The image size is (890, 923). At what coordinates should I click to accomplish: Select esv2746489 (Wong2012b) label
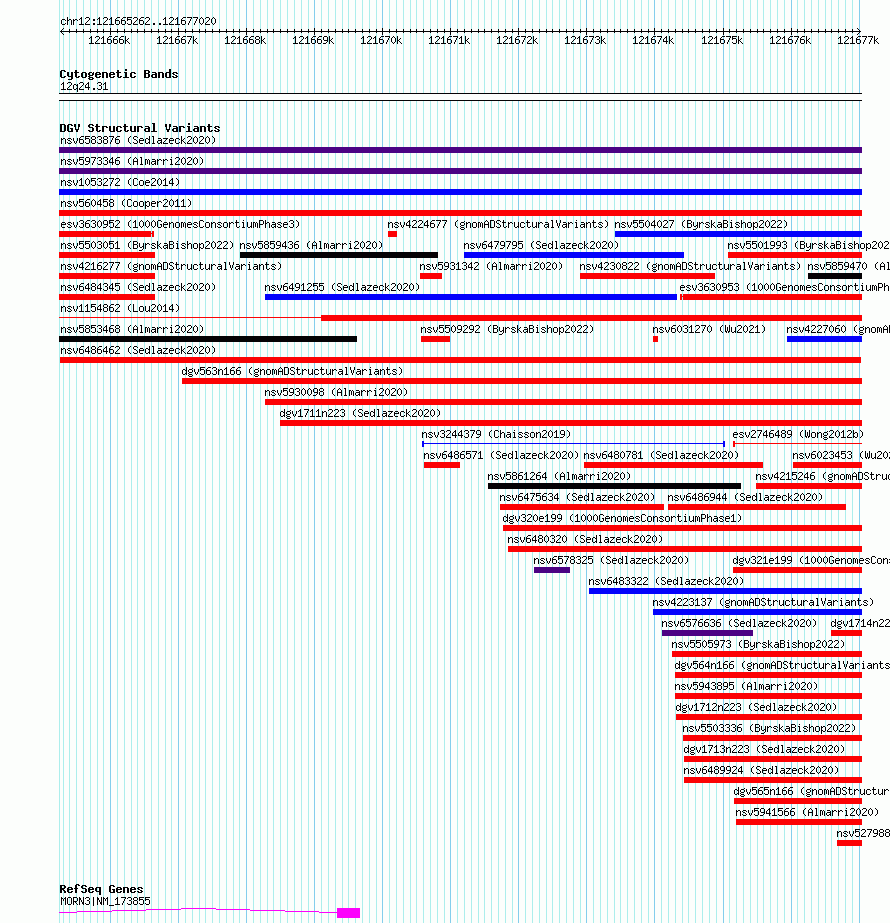click(x=798, y=434)
